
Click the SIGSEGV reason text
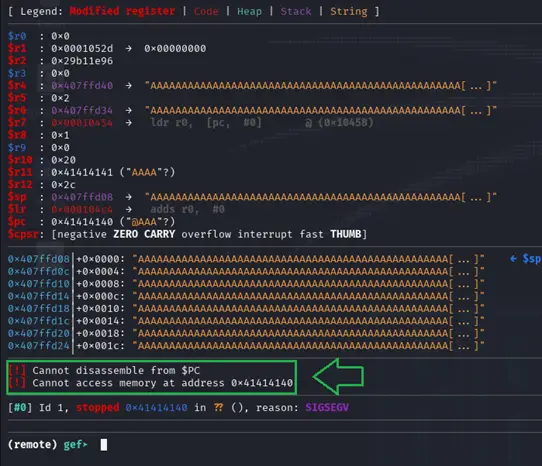click(x=327, y=408)
